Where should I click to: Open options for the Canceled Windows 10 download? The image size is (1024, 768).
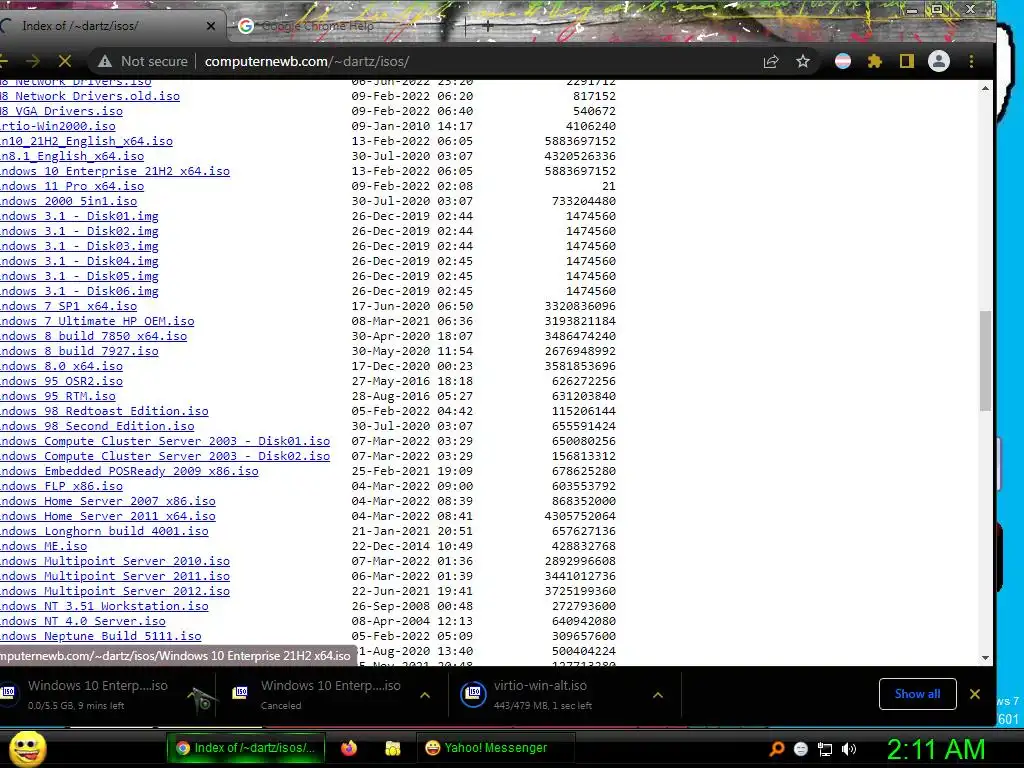pyautogui.click(x=425, y=695)
